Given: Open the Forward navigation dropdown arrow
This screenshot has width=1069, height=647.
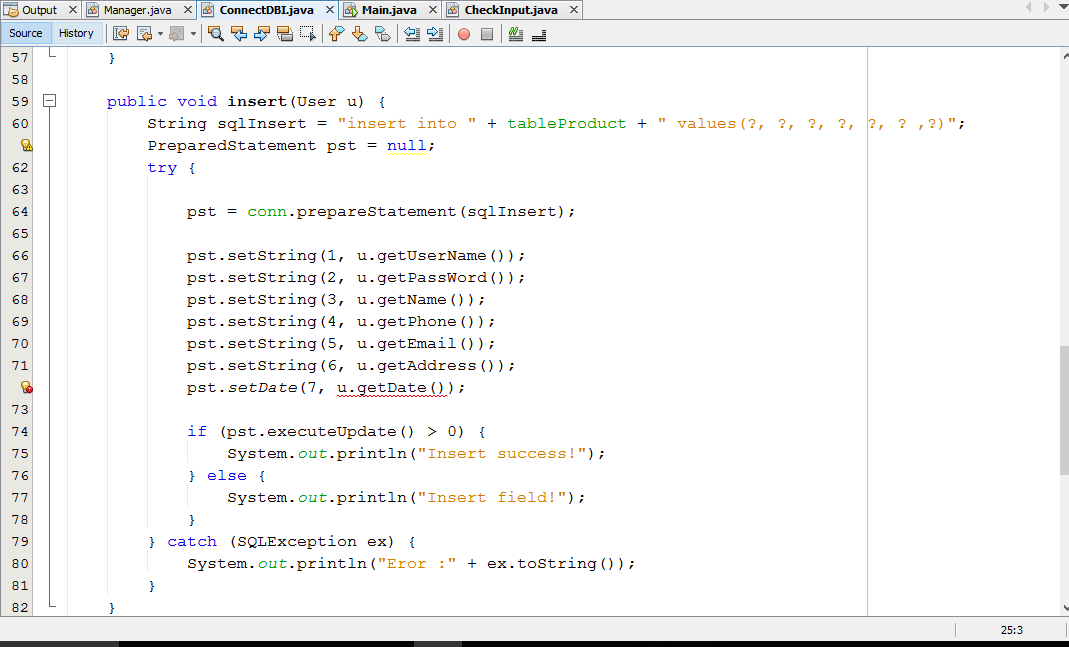Looking at the screenshot, I should pos(193,34).
